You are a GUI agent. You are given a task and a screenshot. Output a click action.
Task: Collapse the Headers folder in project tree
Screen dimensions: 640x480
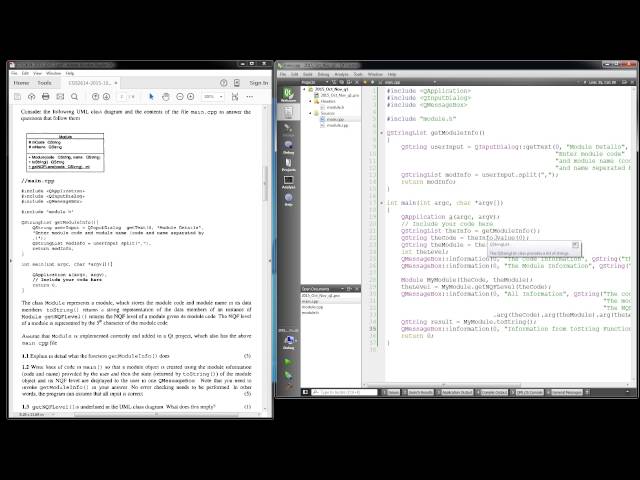click(310, 101)
